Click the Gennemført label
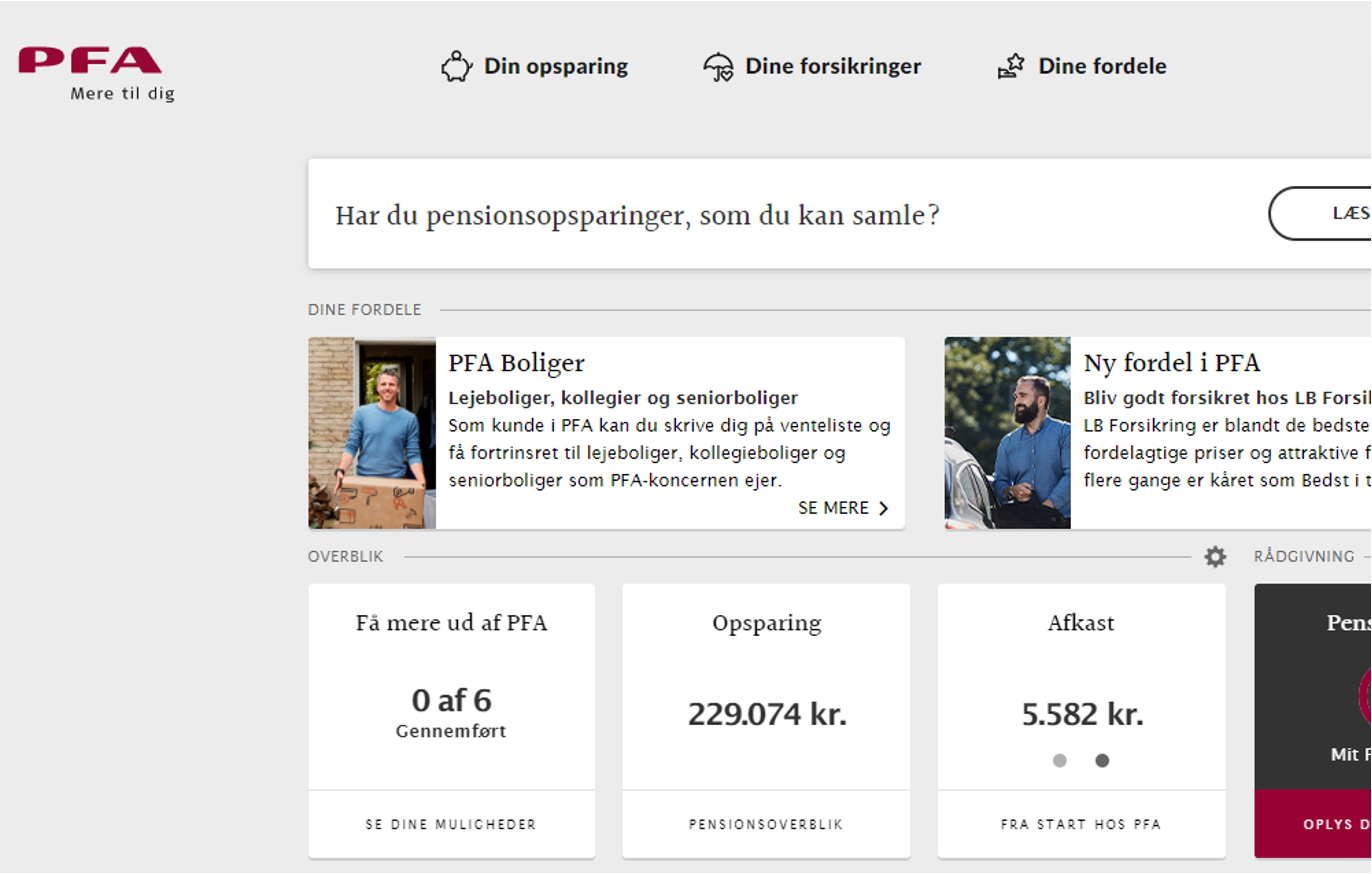Screen dimensions: 1372x874 [451, 732]
